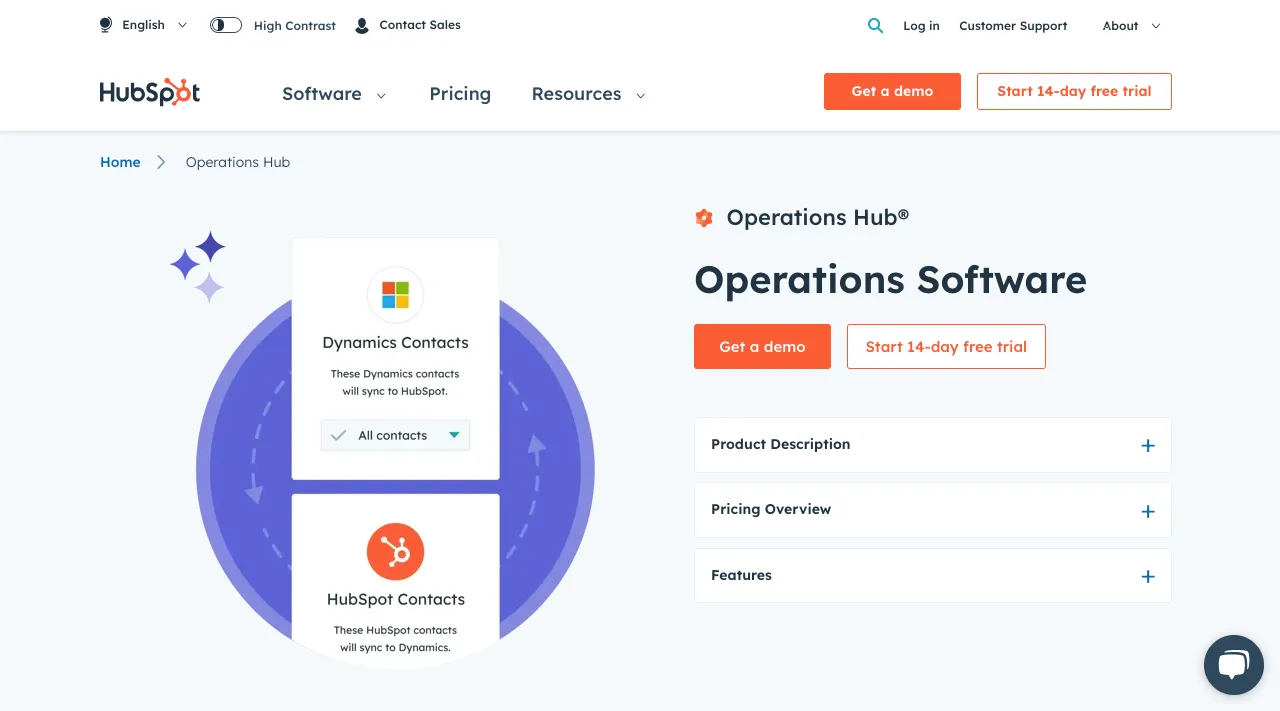Open the Software dropdown menu
The height and width of the screenshot is (711, 1280).
pos(334,94)
